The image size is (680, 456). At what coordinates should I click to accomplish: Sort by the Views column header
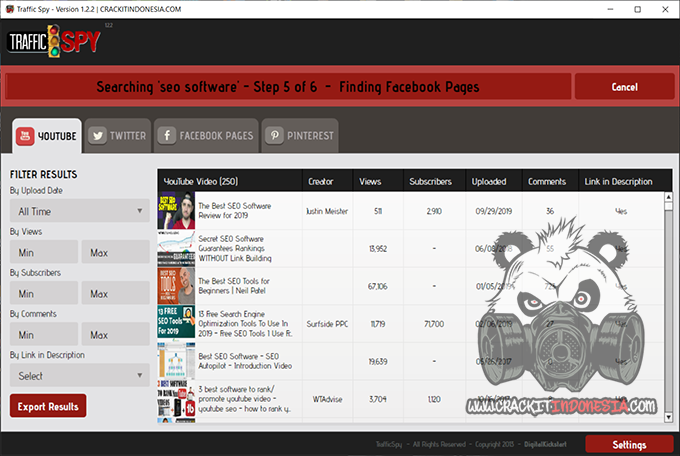(370, 182)
